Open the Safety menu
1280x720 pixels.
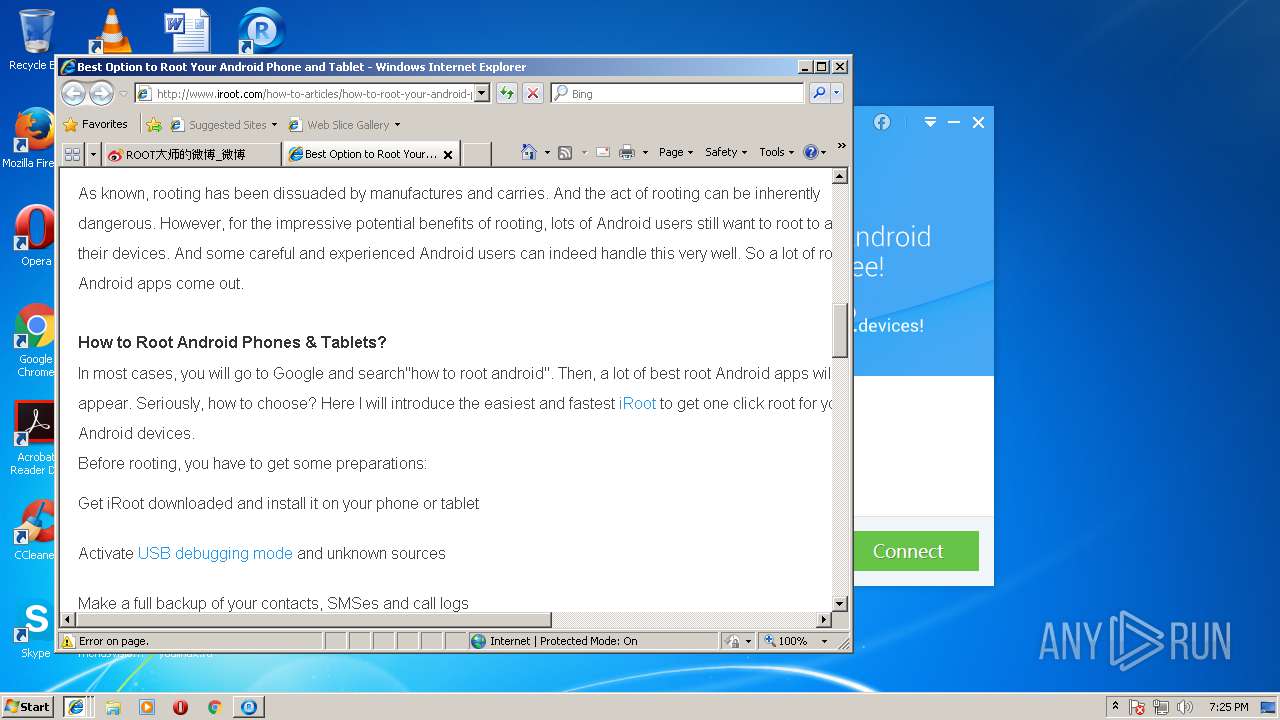pyautogui.click(x=726, y=152)
